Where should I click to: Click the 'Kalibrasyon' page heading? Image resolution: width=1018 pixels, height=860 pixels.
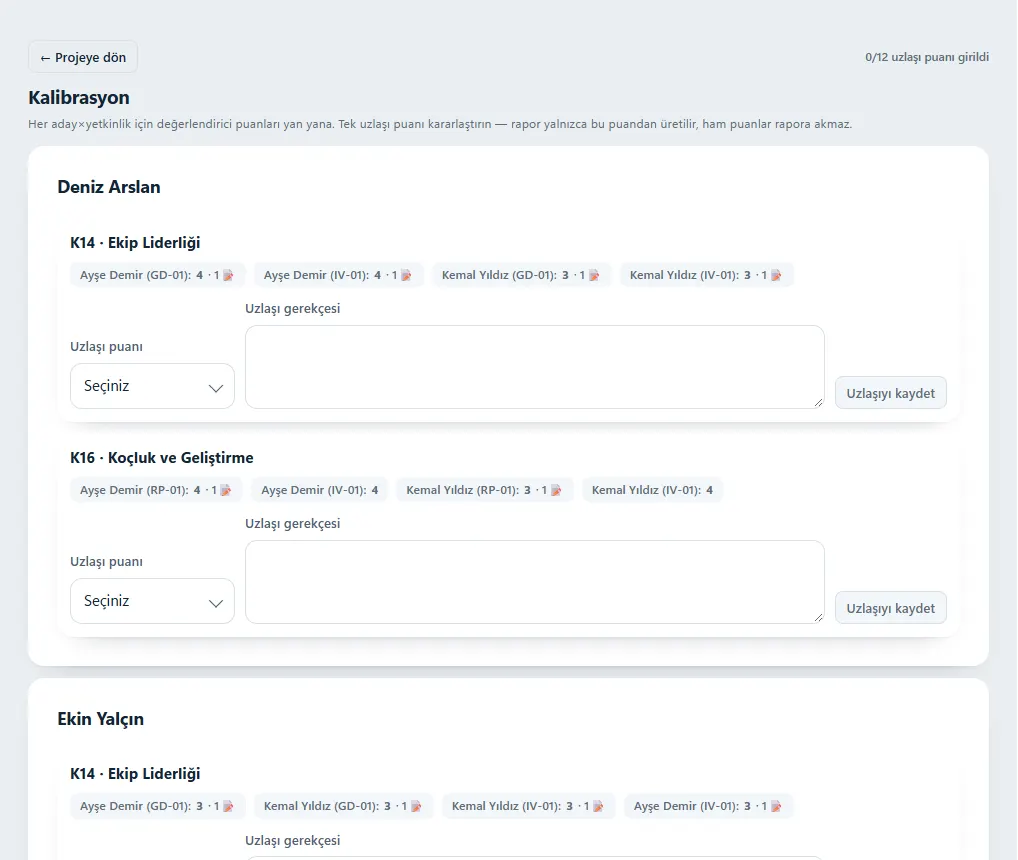[x=79, y=97]
